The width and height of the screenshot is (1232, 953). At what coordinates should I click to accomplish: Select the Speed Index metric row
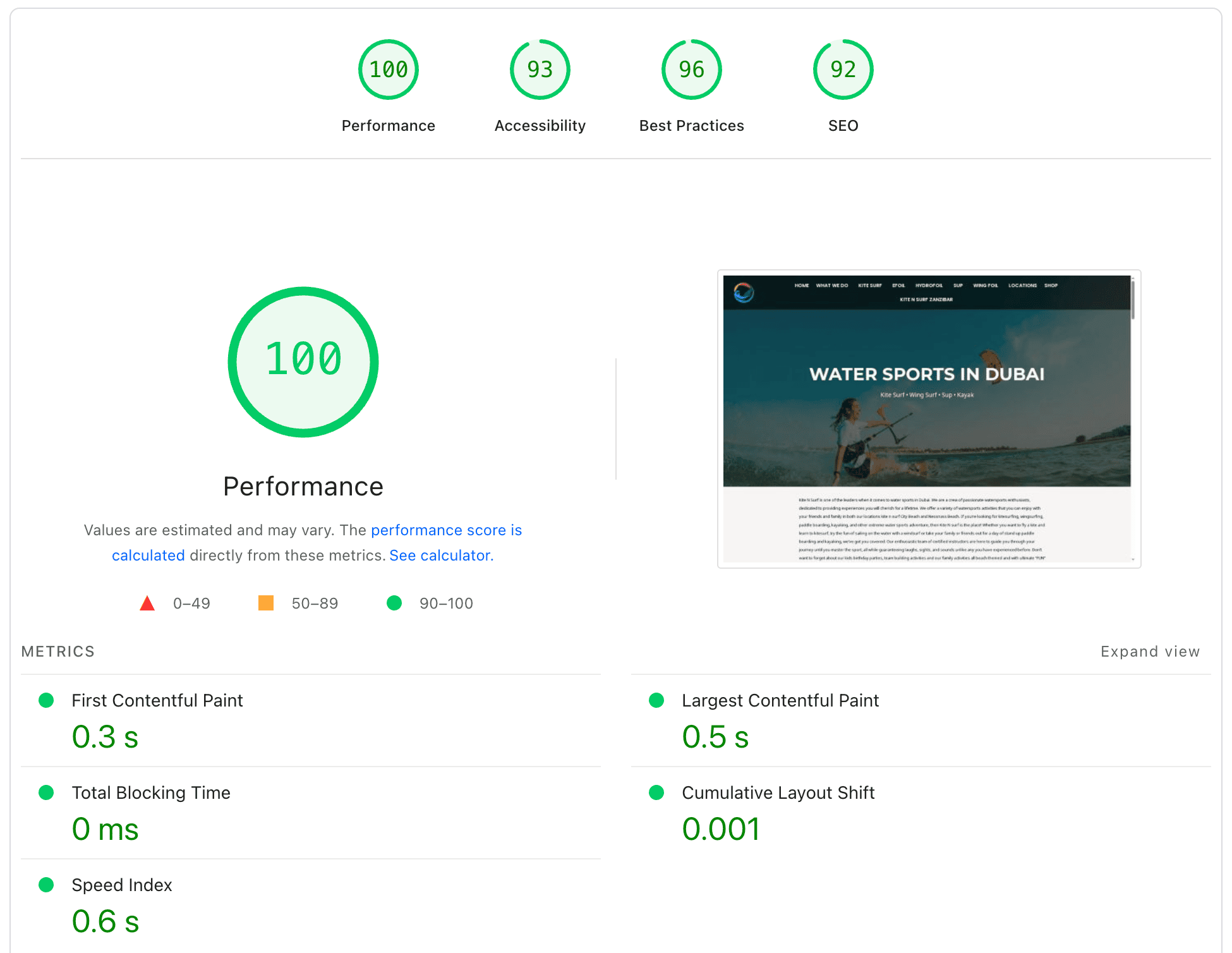[121, 885]
